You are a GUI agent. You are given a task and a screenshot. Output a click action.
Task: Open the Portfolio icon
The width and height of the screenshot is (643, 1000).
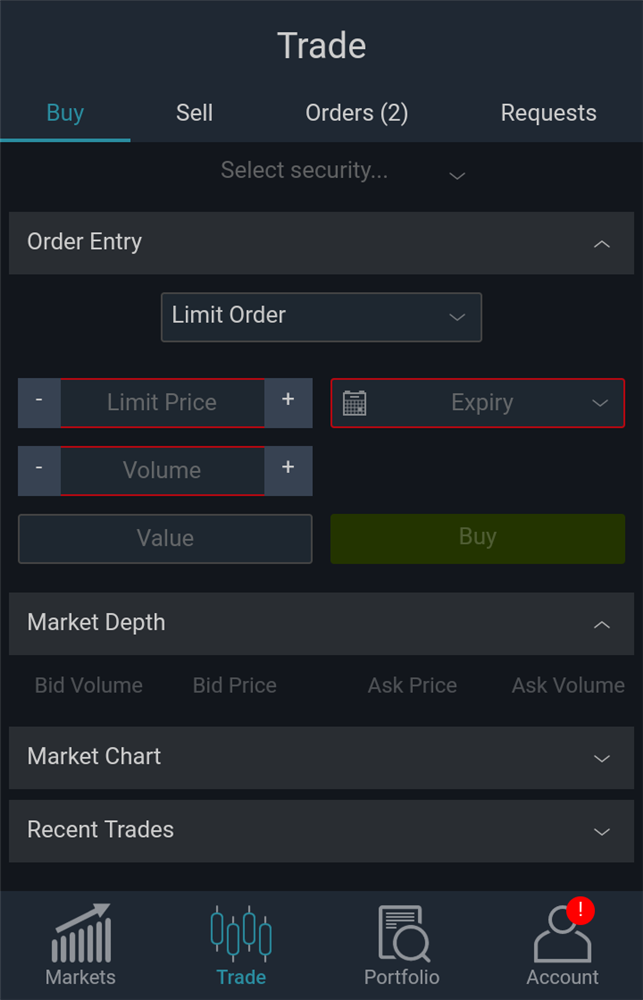(x=402, y=933)
